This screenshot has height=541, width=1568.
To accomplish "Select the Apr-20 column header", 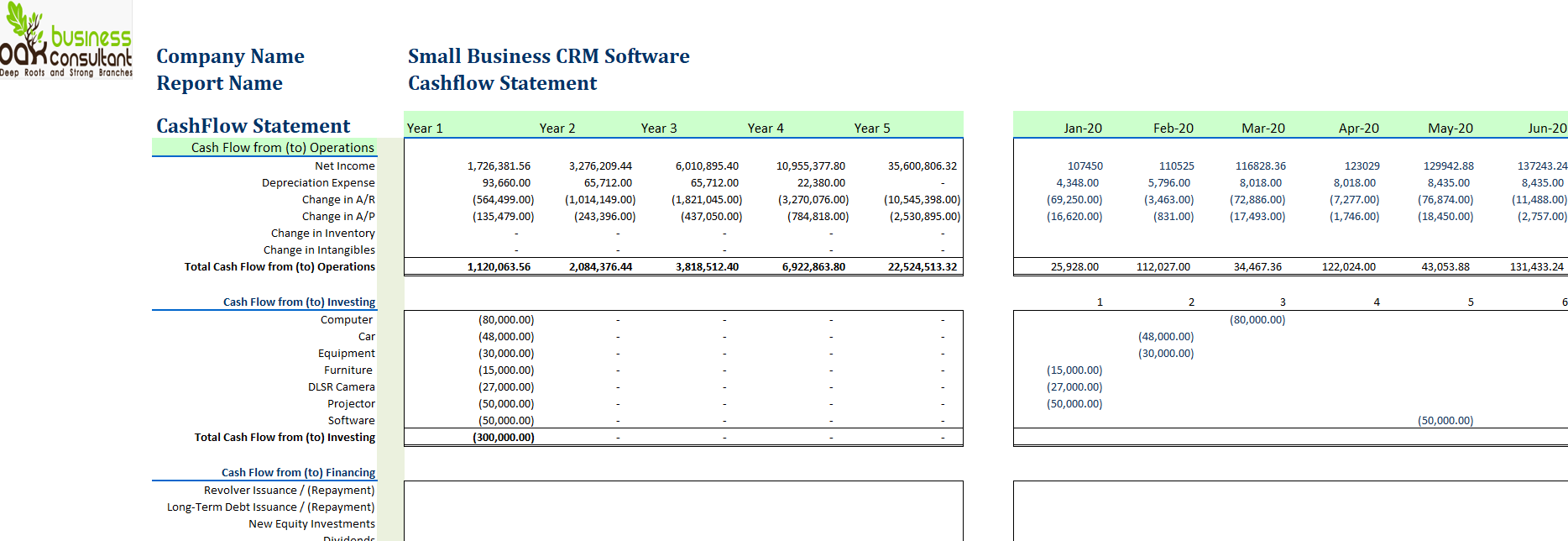I will pos(1359,129).
